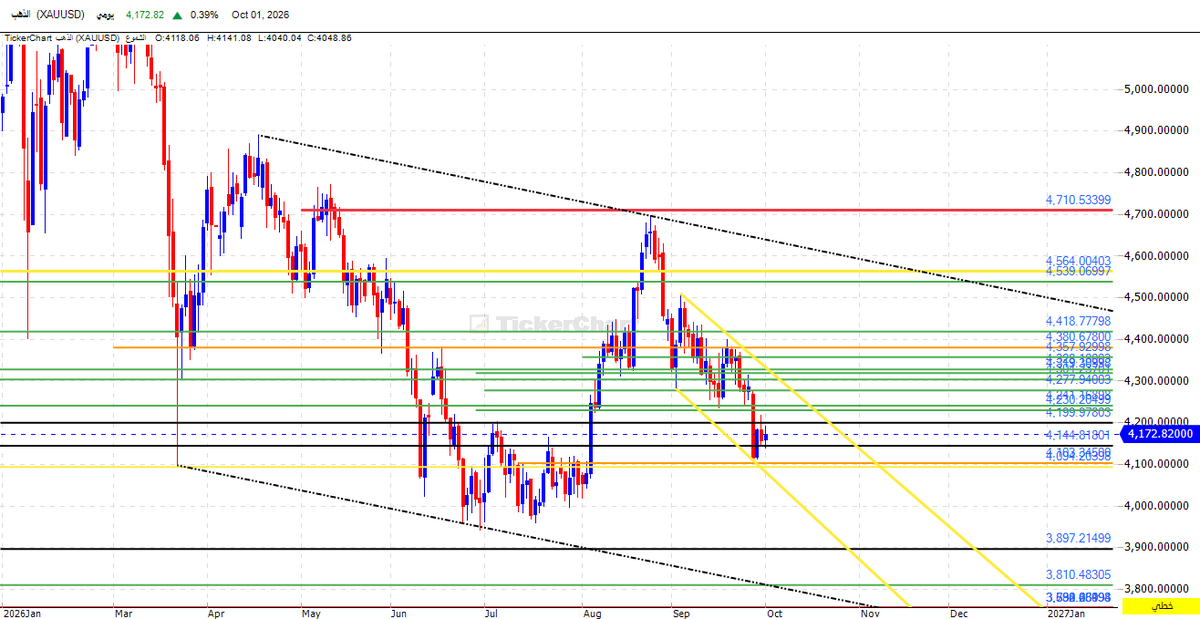1200x619 pixels.
Task: Click the Aug label on time axis
Action: tap(591, 612)
